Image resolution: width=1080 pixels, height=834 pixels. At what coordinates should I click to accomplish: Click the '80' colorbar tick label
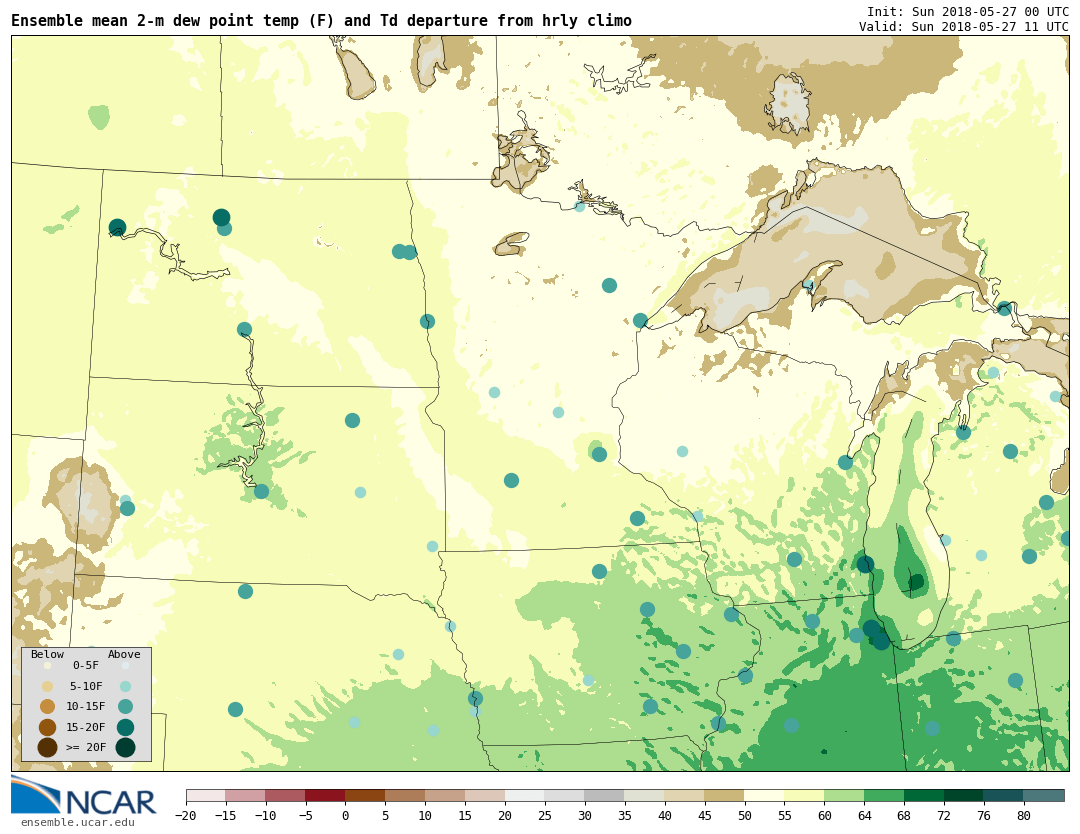tap(1025, 815)
